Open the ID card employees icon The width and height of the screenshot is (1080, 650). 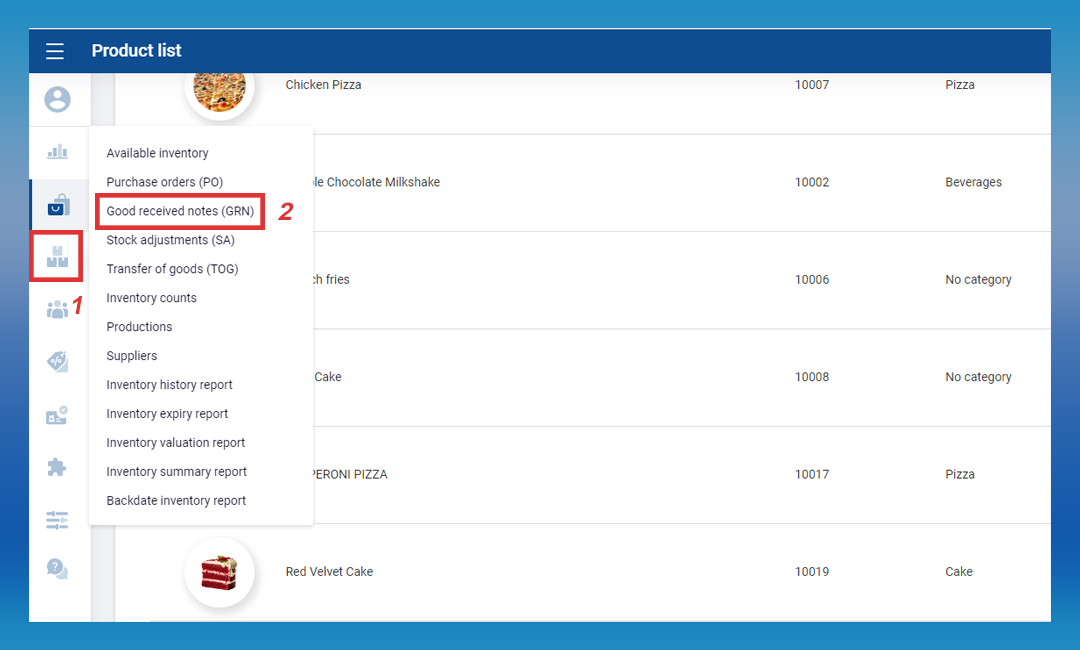tap(58, 415)
